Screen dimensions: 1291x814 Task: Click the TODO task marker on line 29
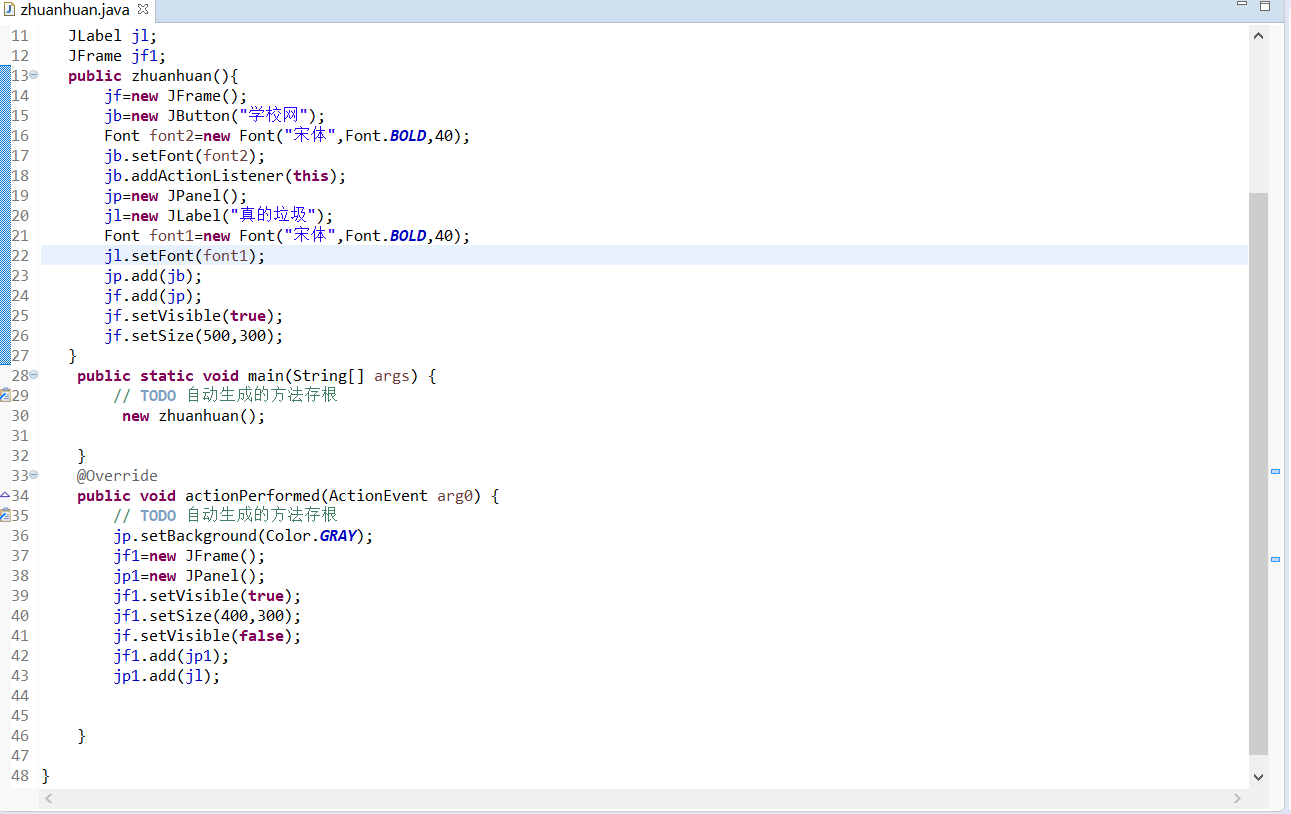(x=5, y=395)
